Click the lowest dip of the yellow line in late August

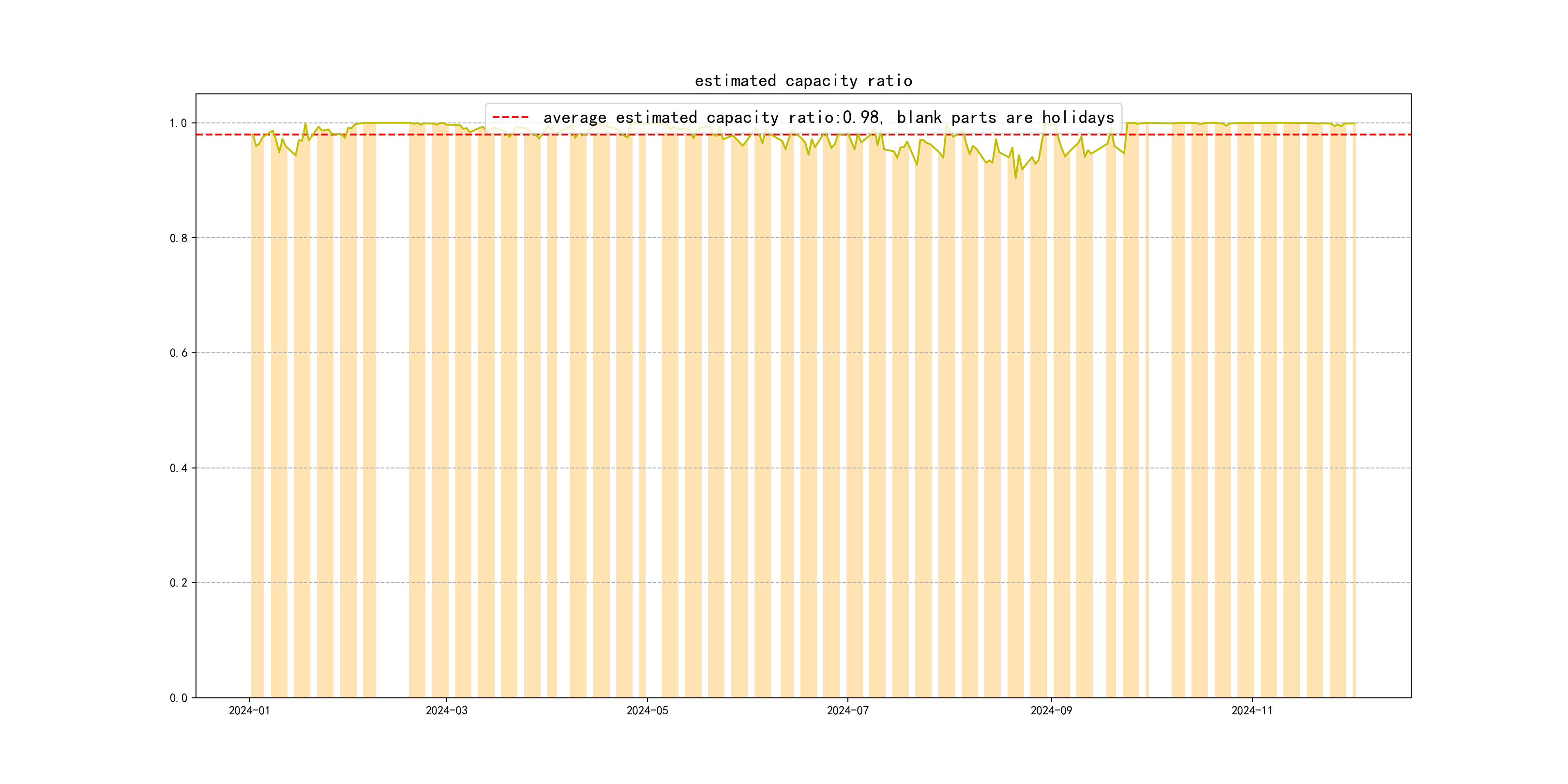[x=1015, y=177]
